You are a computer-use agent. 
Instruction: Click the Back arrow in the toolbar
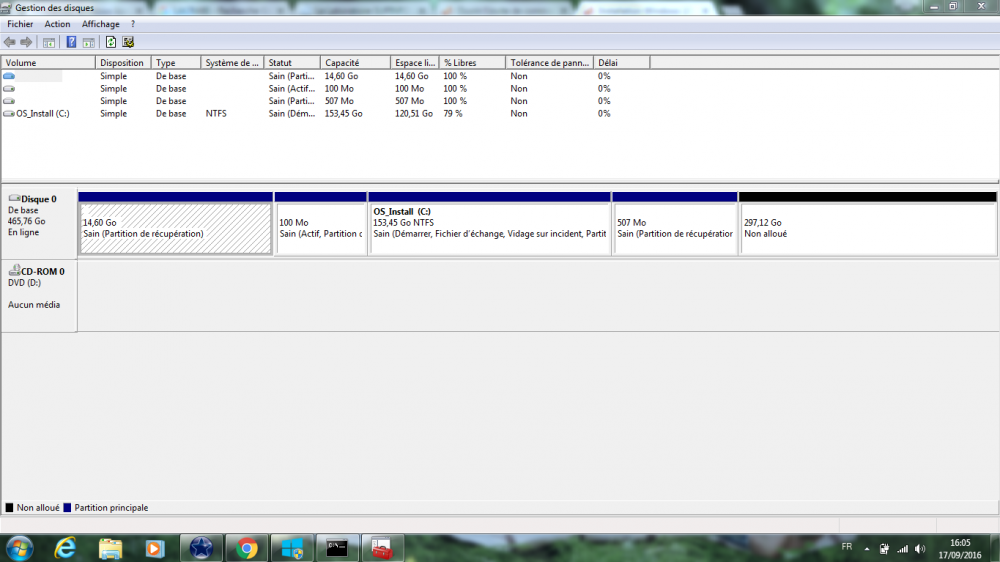[x=10, y=42]
